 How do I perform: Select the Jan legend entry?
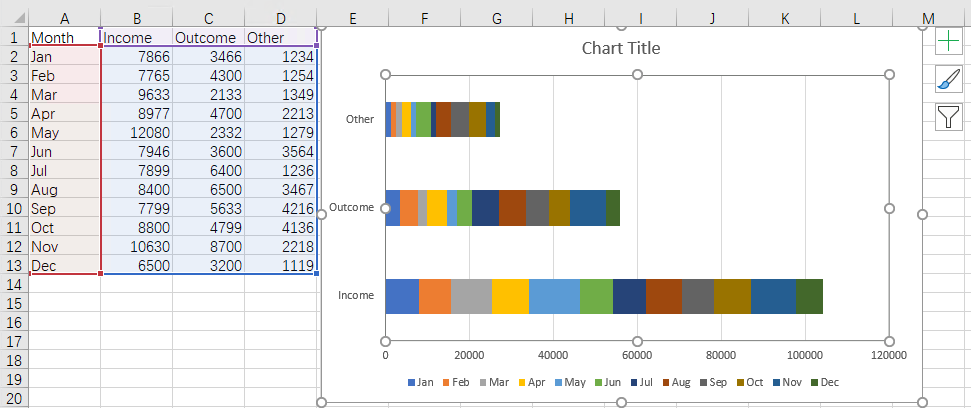click(x=420, y=383)
